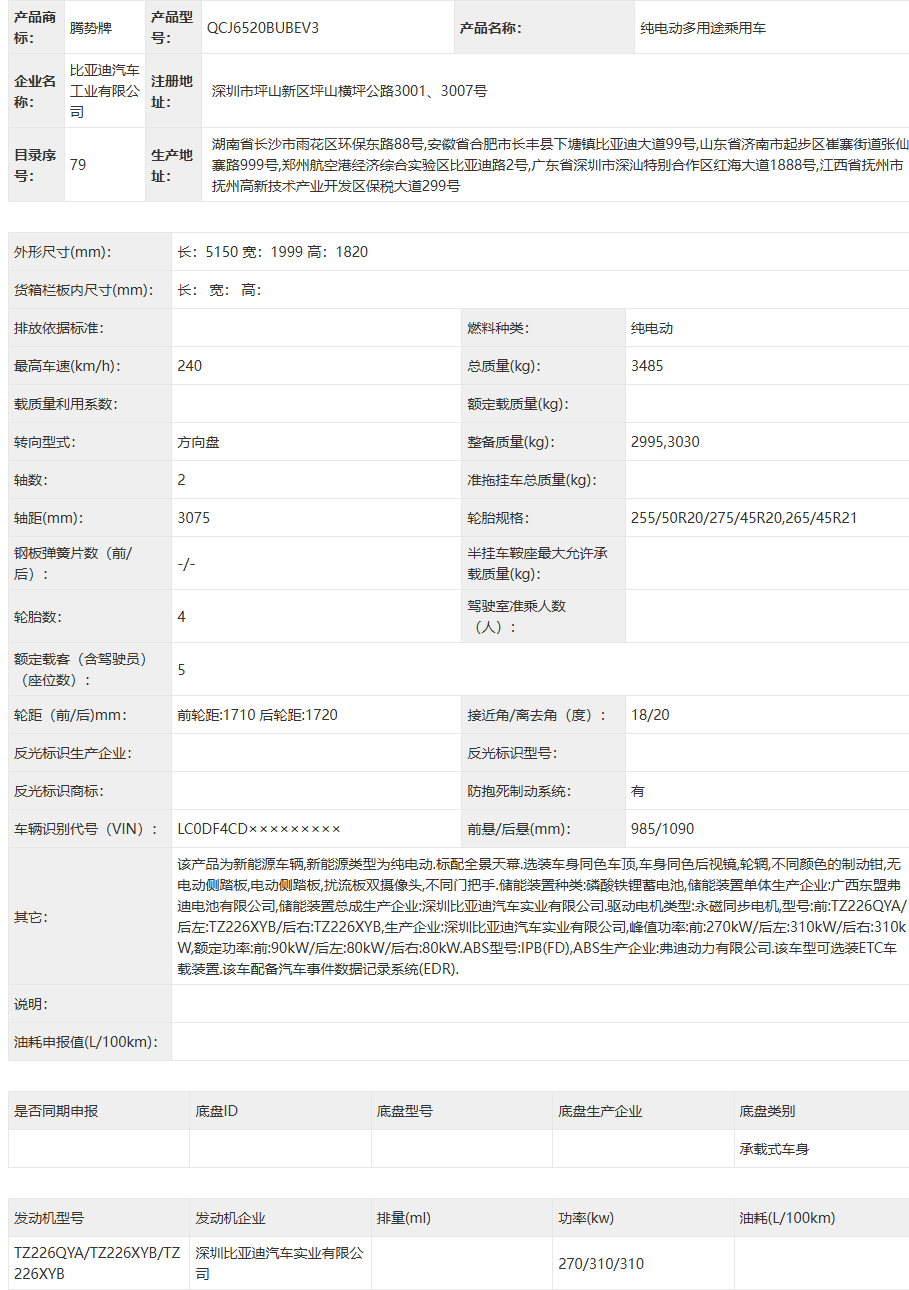Select the brand value 腾势牌
The width and height of the screenshot is (909, 1290).
pyautogui.click(x=92, y=28)
